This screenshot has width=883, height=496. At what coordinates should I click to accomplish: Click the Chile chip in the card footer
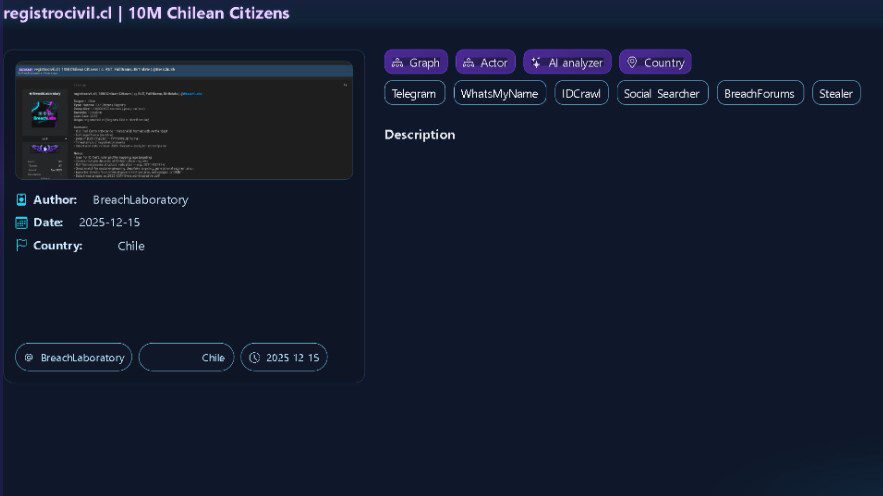tap(186, 358)
